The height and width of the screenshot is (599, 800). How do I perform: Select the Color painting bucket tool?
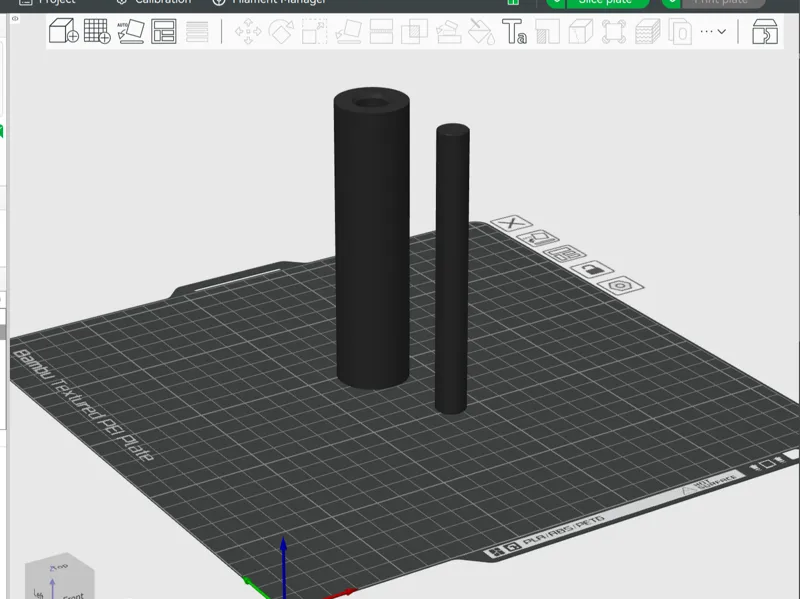pos(482,32)
